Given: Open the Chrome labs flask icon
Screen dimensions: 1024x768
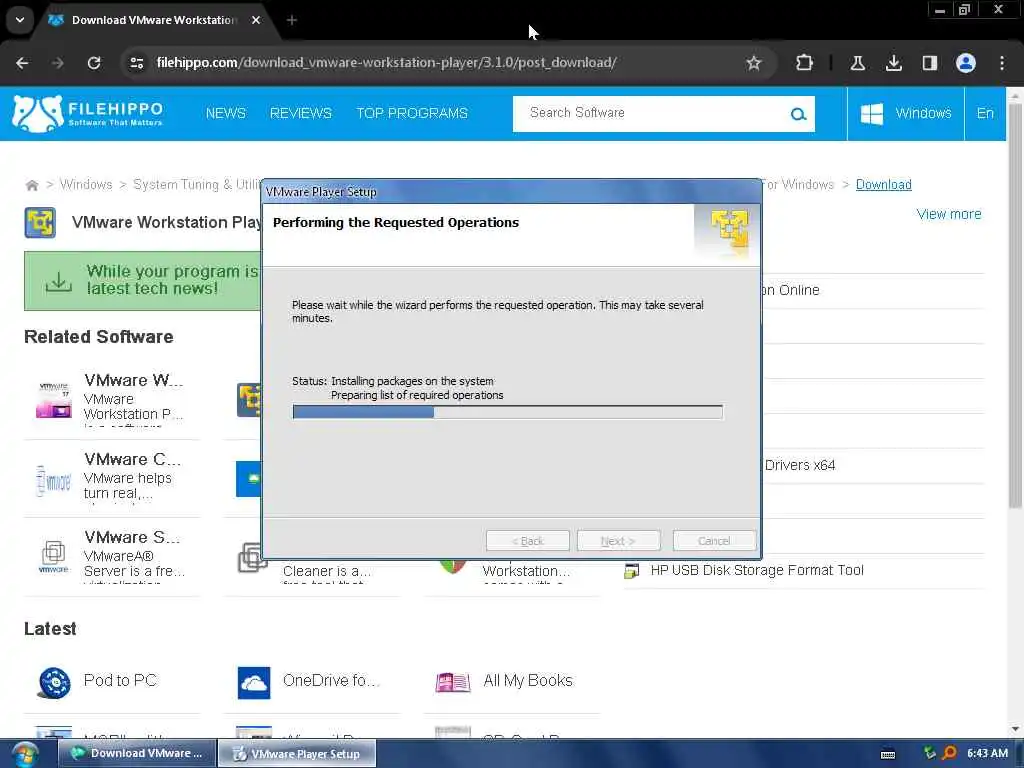Looking at the screenshot, I should [857, 63].
